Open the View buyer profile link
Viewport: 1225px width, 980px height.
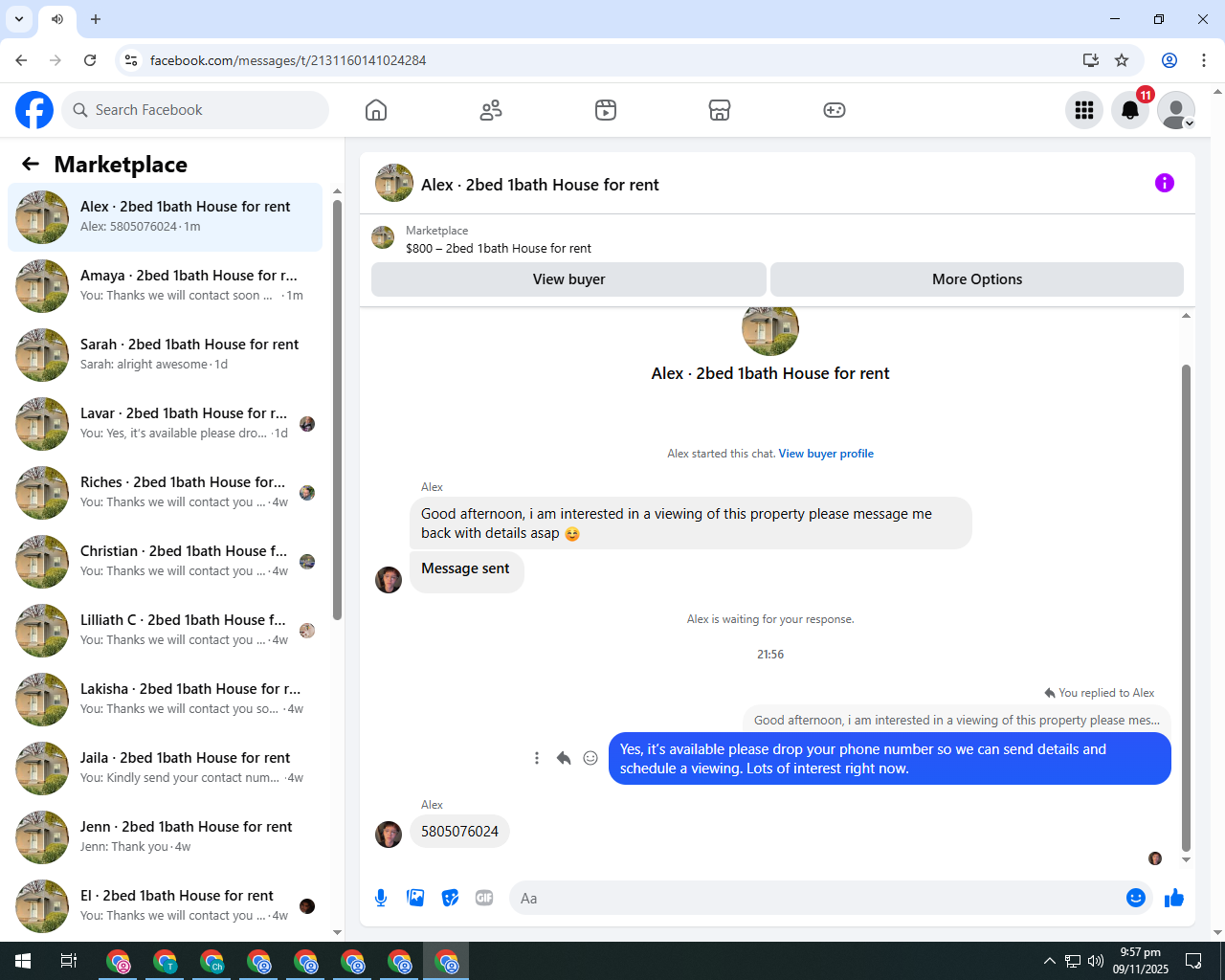coord(826,454)
